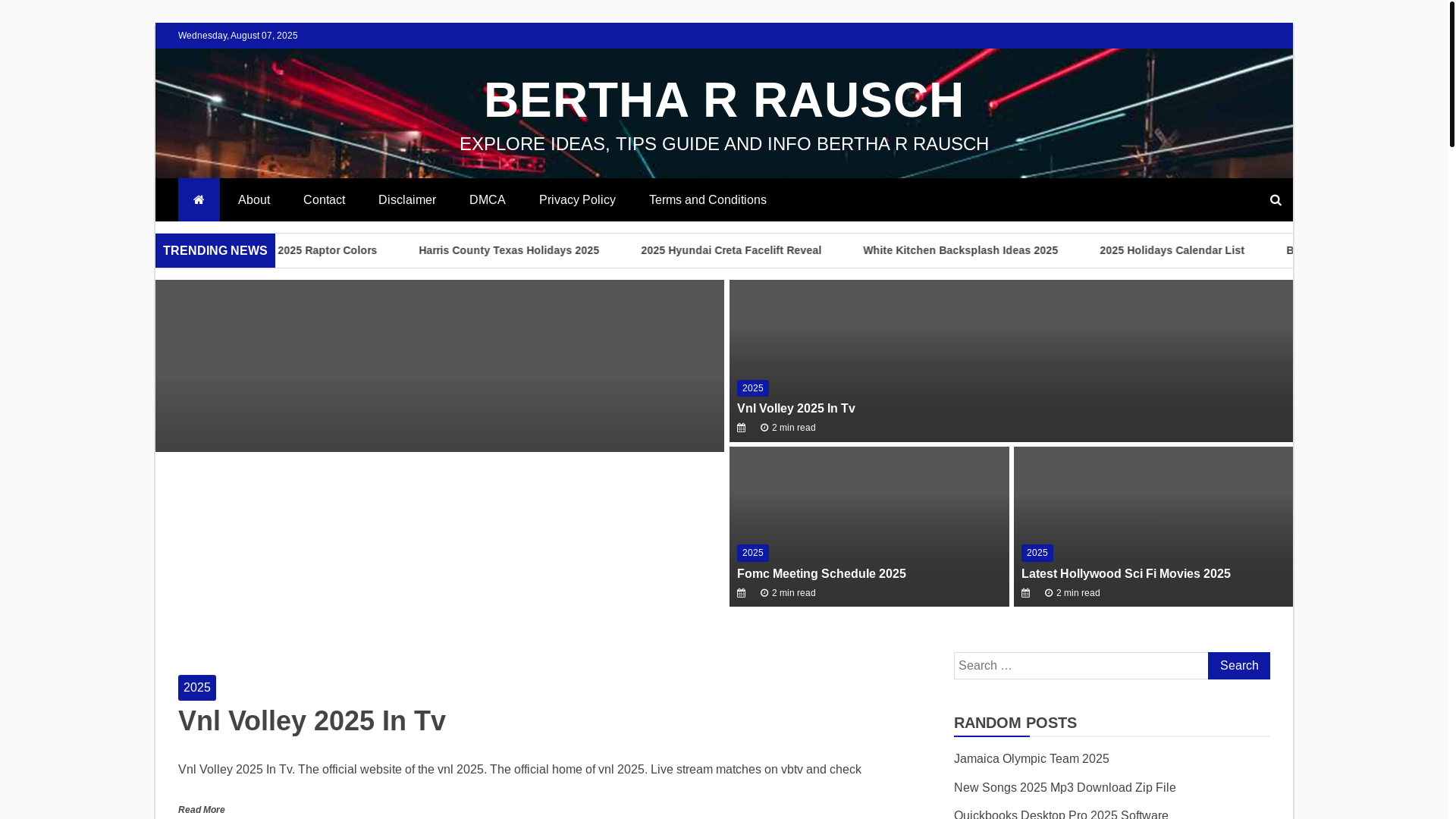Click clock icon under Fomc Meeting card
This screenshot has width=1456, height=819.
coord(764,593)
